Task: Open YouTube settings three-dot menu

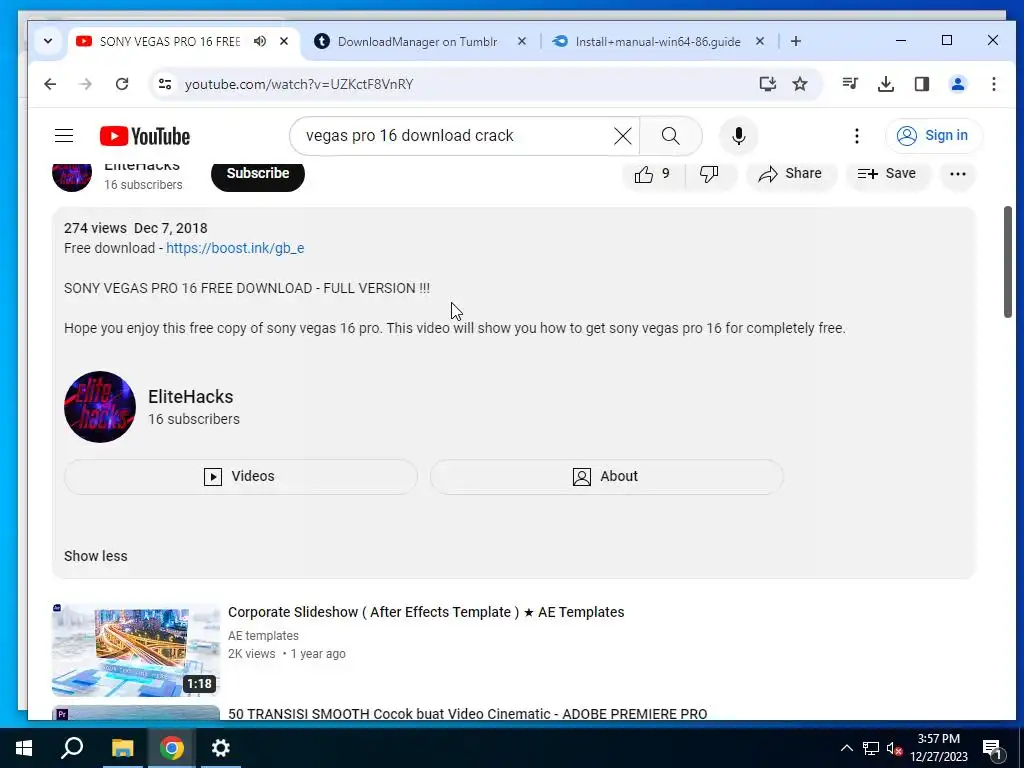Action: click(857, 136)
